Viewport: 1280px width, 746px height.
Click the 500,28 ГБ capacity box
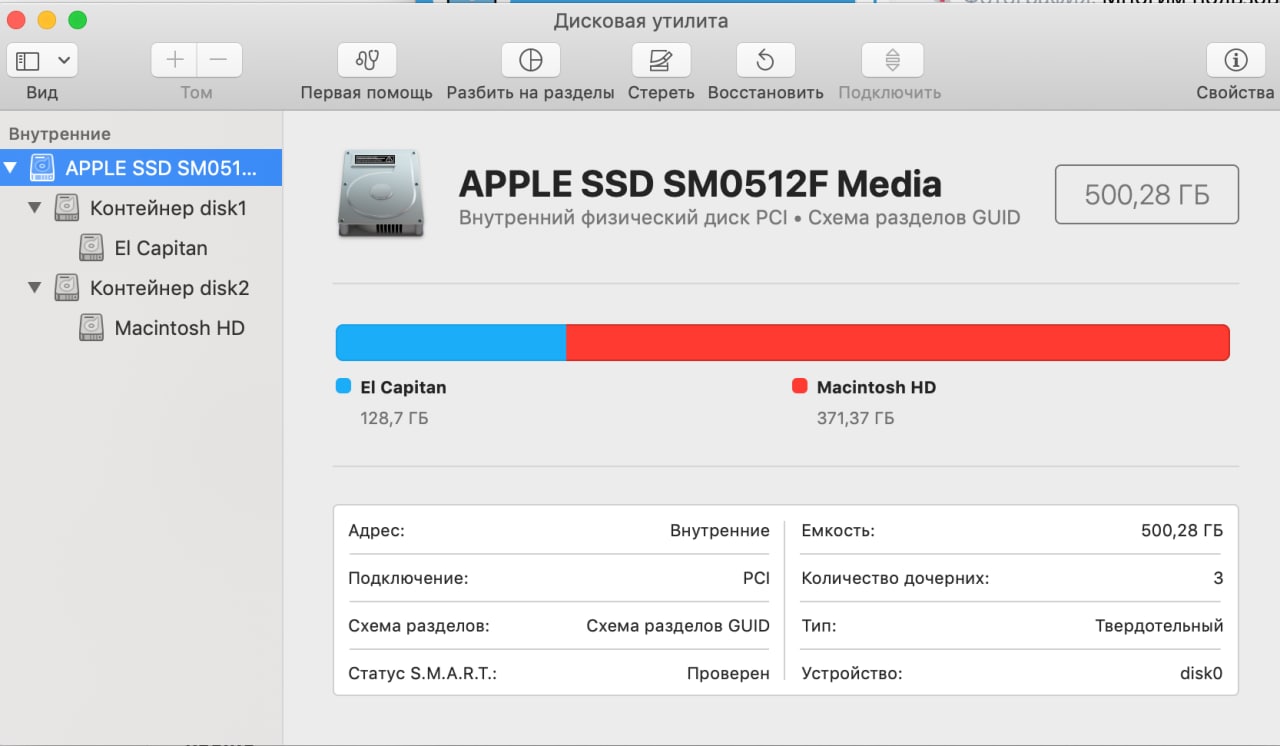pos(1147,194)
